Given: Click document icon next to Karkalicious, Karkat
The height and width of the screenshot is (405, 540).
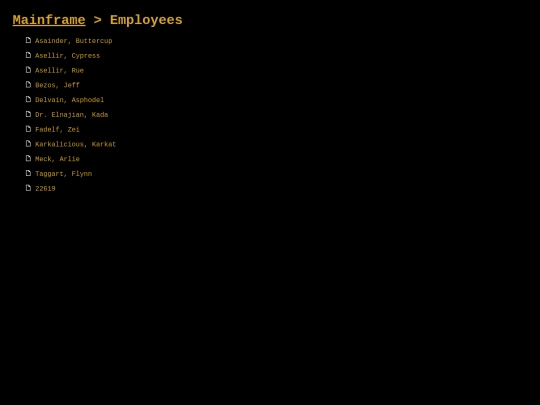Looking at the screenshot, I should click(28, 144).
